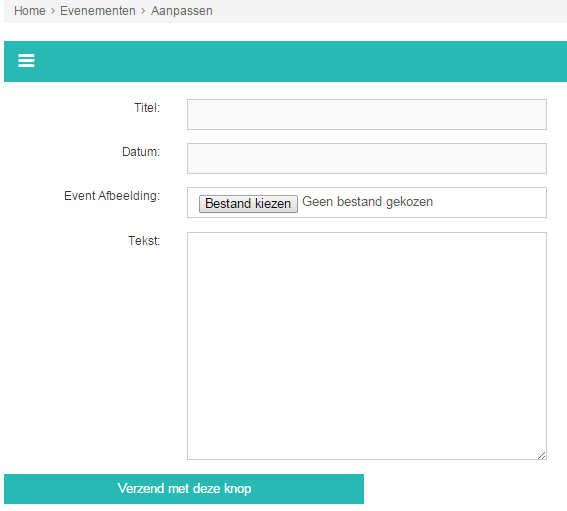This screenshot has height=511, width=567.
Task: Click the Tekst: field label
Action: 144,240
